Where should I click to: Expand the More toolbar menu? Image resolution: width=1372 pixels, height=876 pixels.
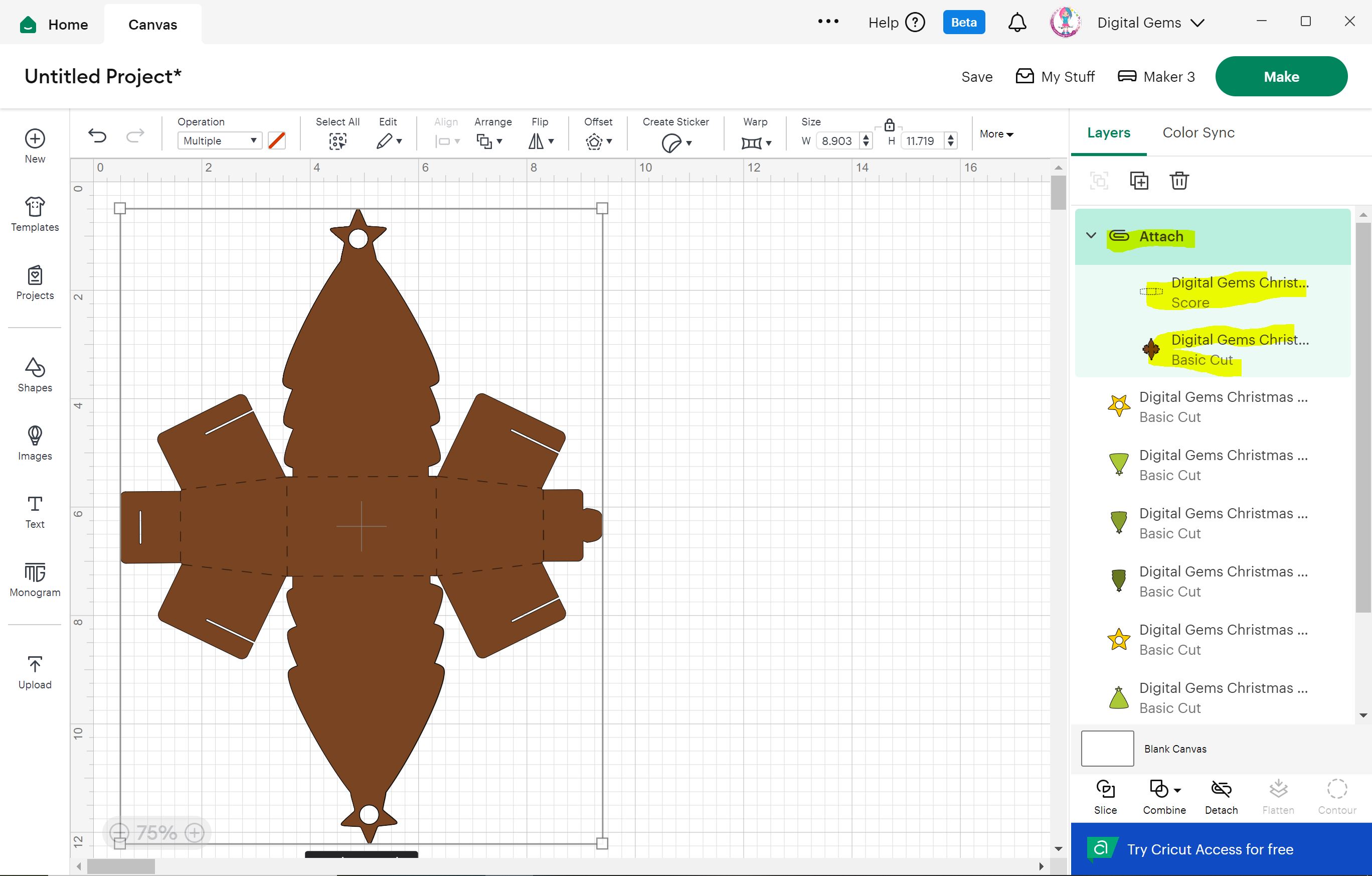(x=996, y=134)
